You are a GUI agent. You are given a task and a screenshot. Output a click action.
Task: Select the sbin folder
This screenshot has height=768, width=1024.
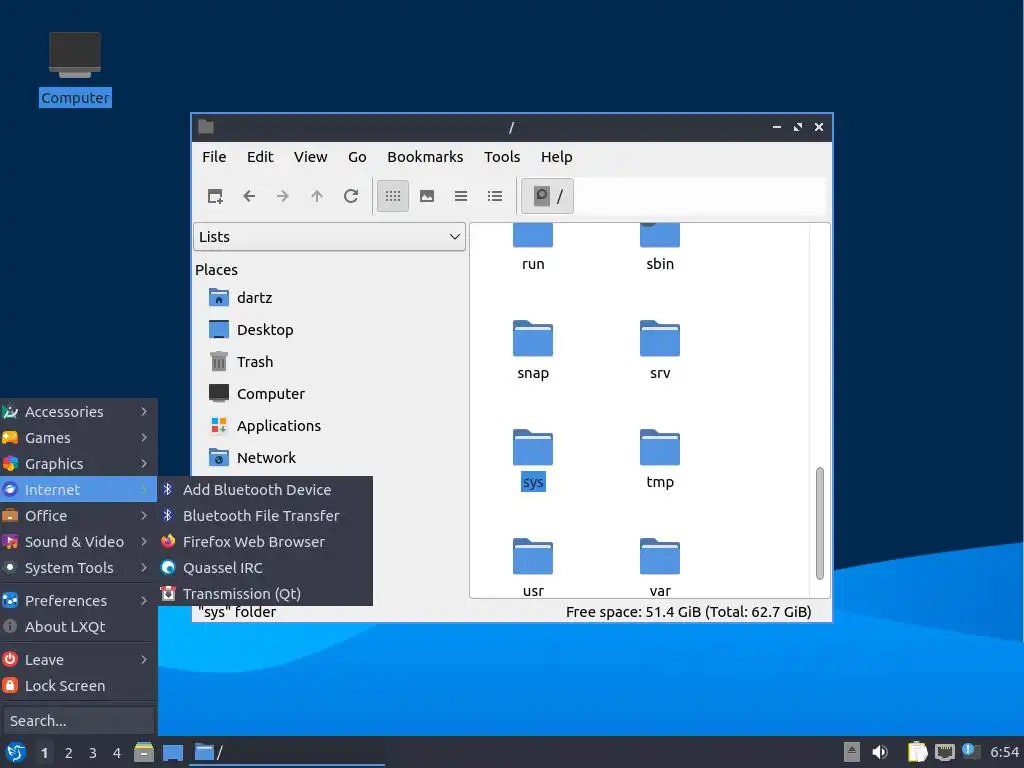point(660,248)
